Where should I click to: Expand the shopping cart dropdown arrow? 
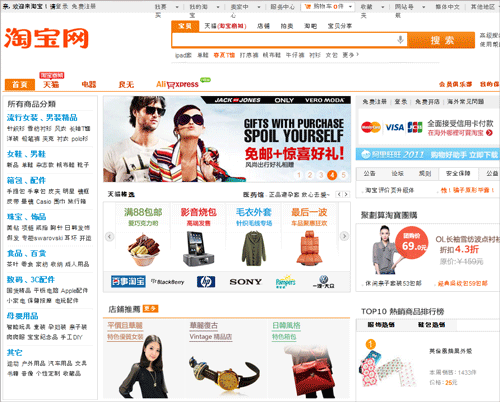click(x=350, y=7)
